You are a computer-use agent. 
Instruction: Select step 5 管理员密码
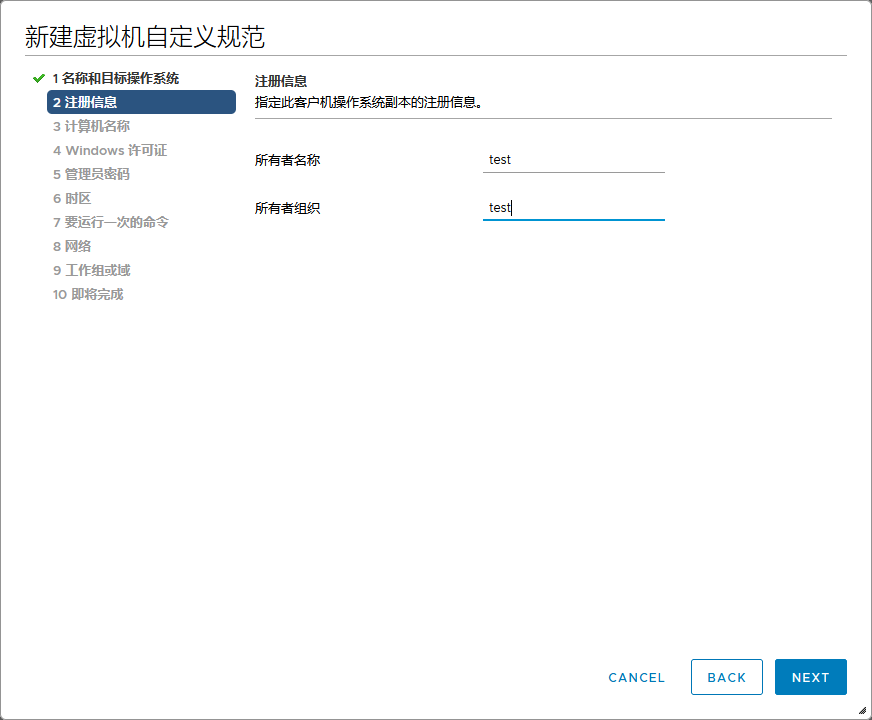91,174
